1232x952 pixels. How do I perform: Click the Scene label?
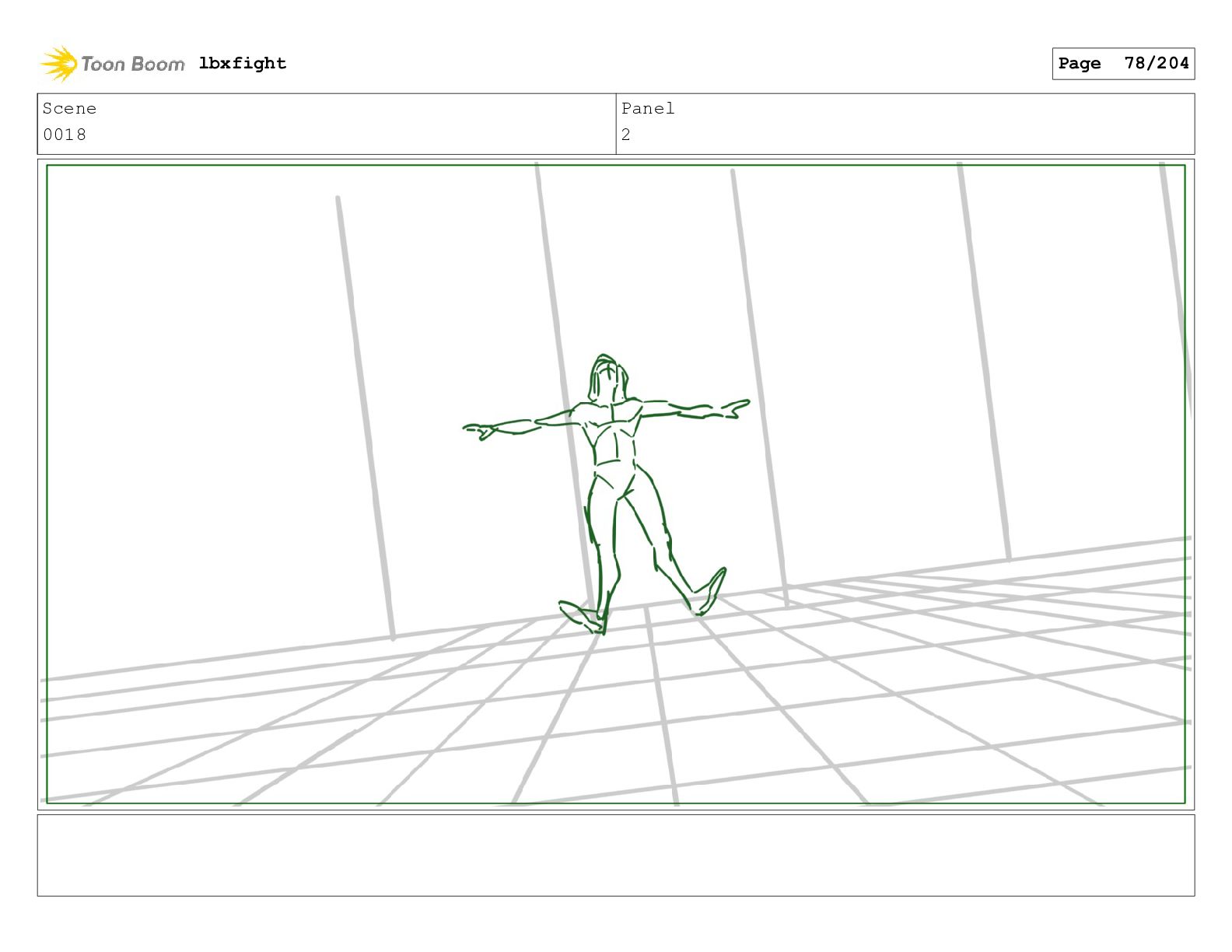click(x=69, y=108)
